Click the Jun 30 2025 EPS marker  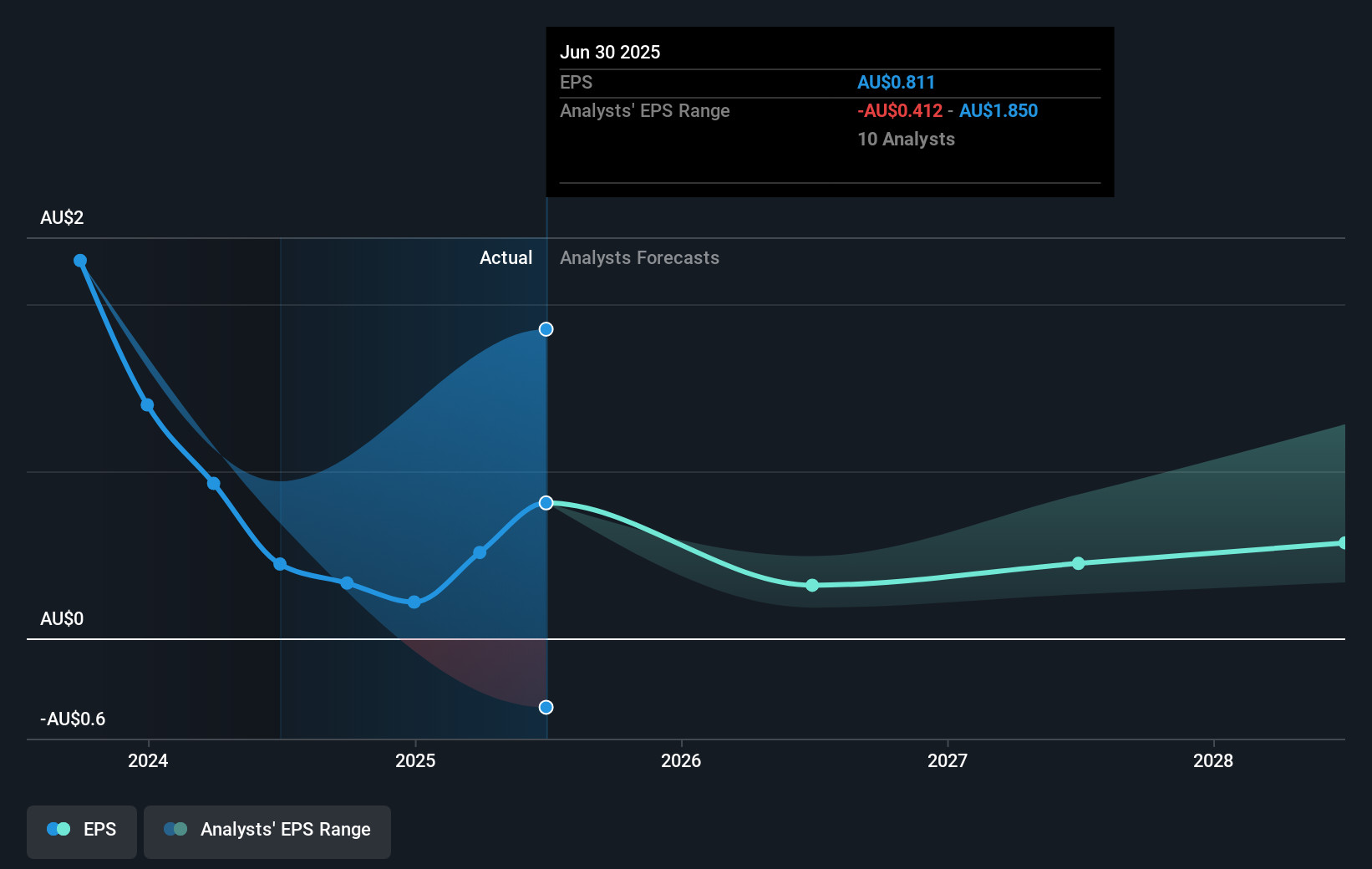[x=546, y=502]
